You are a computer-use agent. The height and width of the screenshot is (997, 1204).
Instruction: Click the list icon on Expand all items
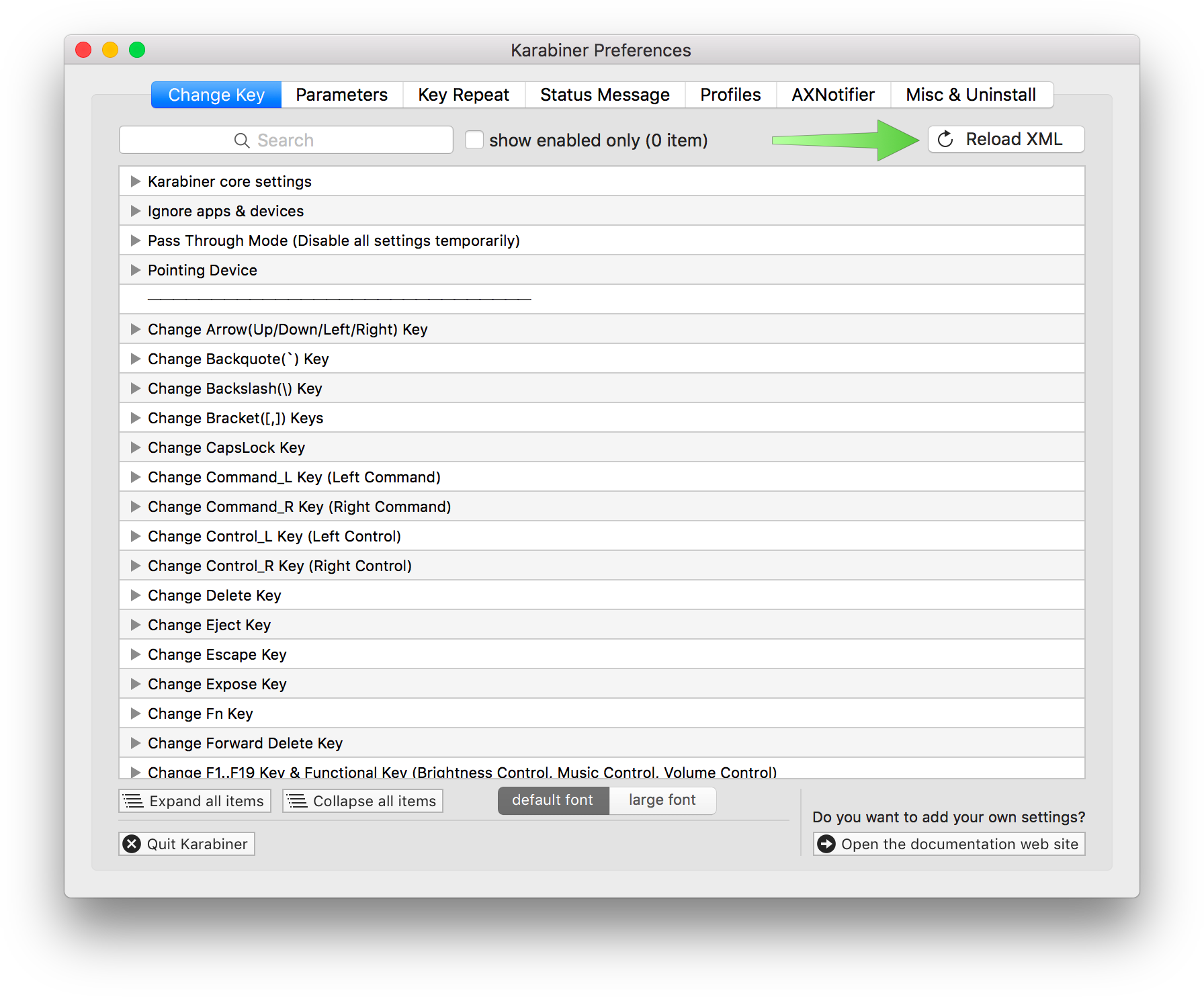click(x=134, y=801)
